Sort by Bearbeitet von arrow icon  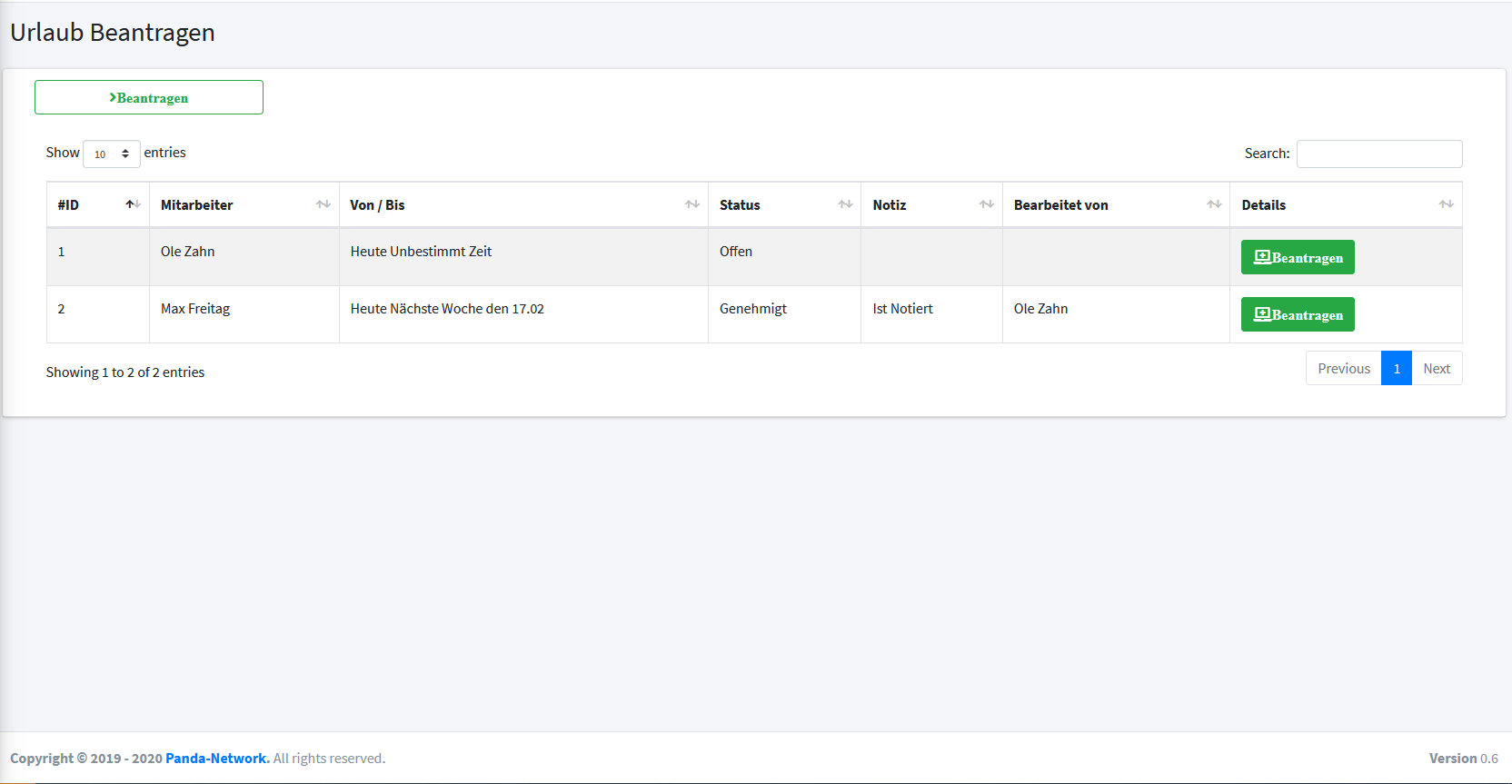(x=1214, y=204)
